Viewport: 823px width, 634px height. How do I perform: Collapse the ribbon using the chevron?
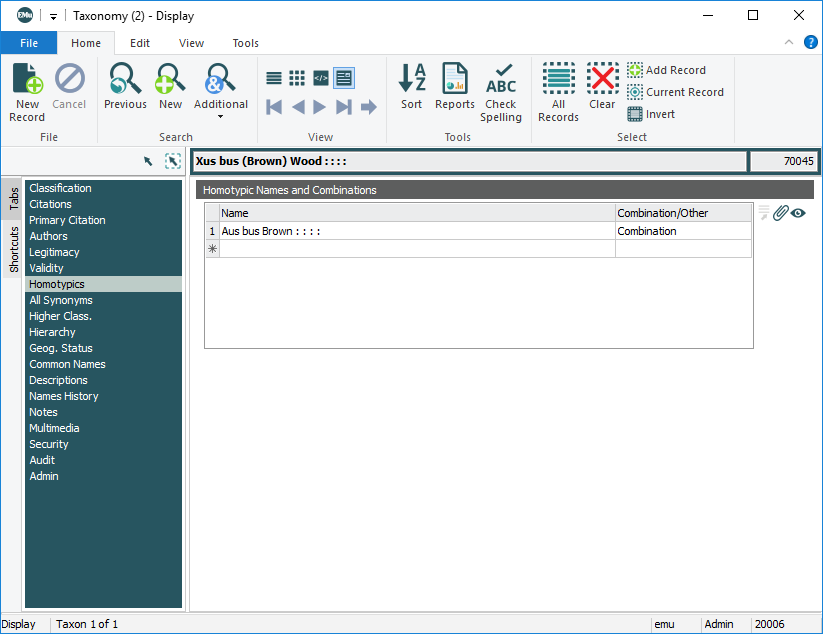(789, 43)
